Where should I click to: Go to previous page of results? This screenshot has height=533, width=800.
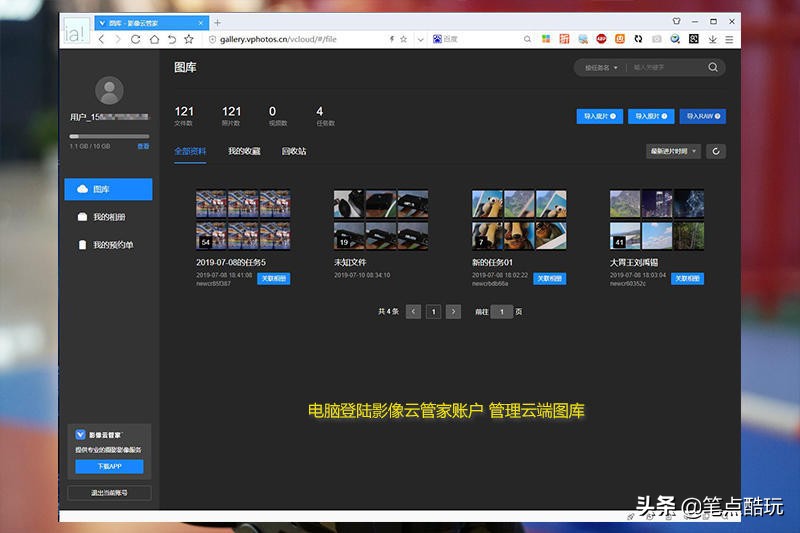pos(413,312)
